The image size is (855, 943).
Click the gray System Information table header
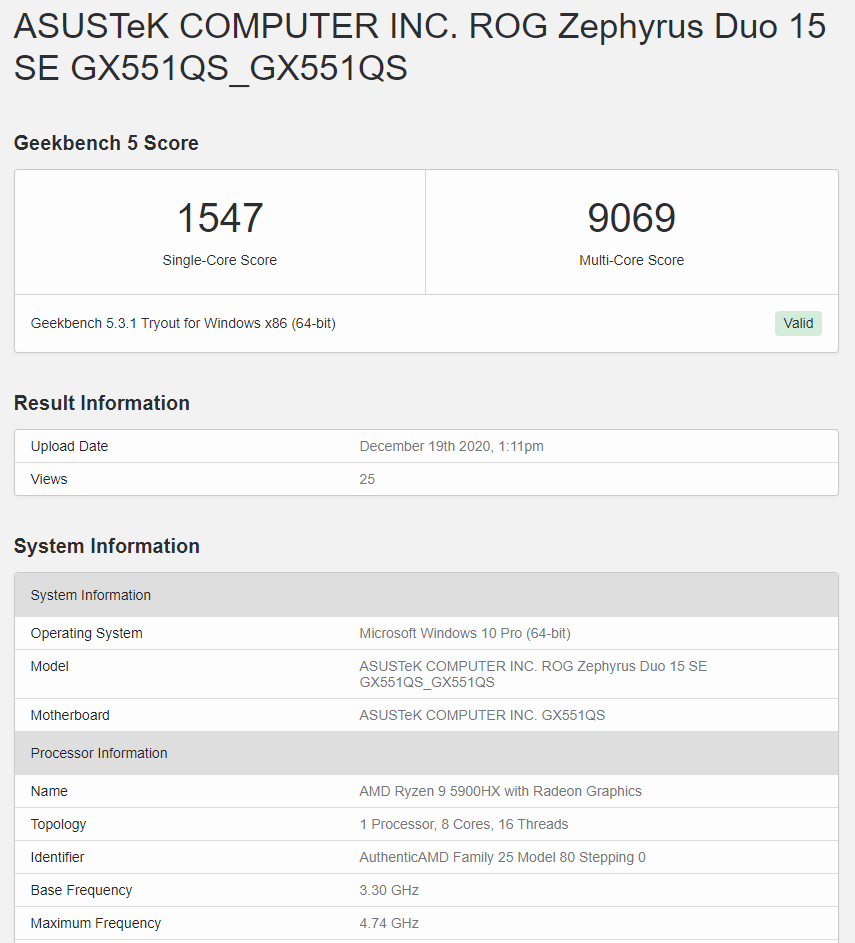click(x=426, y=595)
